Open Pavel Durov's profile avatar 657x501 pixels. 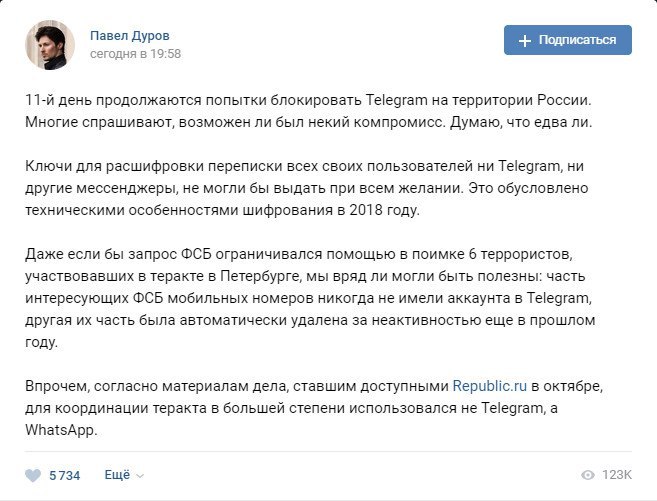point(47,44)
